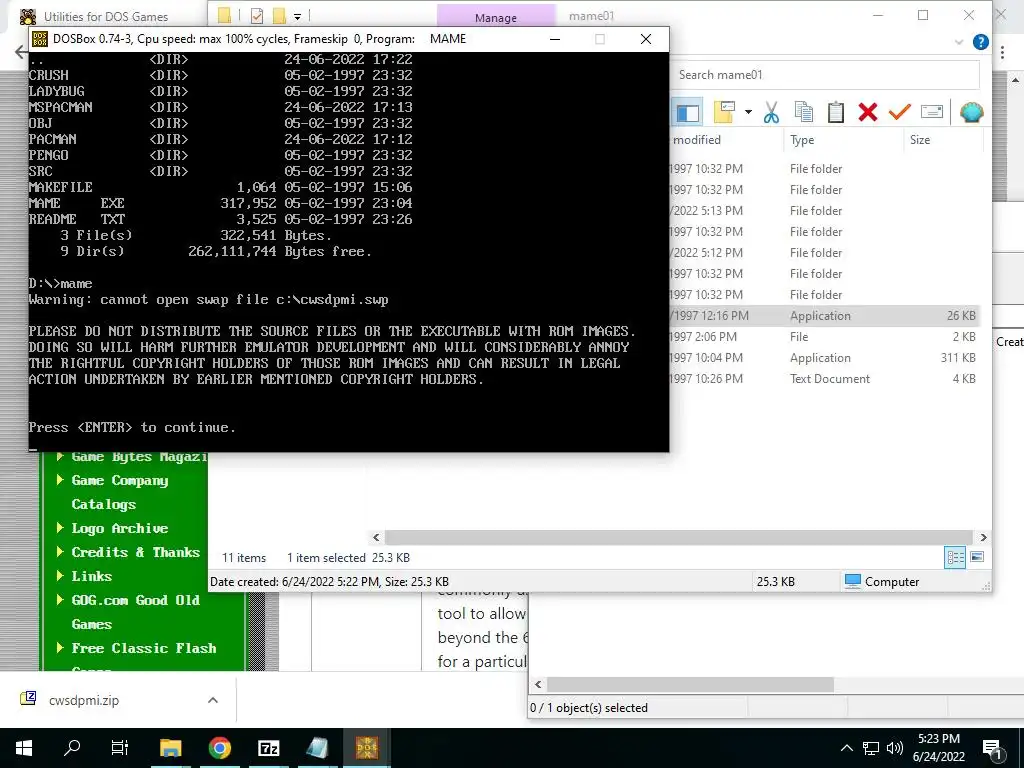This screenshot has width=1024, height=768.
Task: Open the Logo Archive link
Action: 120,528
